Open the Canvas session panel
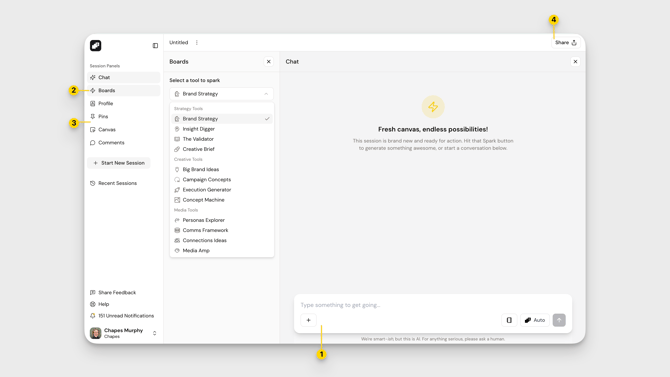Screen dimensions: 670x377 123,130
